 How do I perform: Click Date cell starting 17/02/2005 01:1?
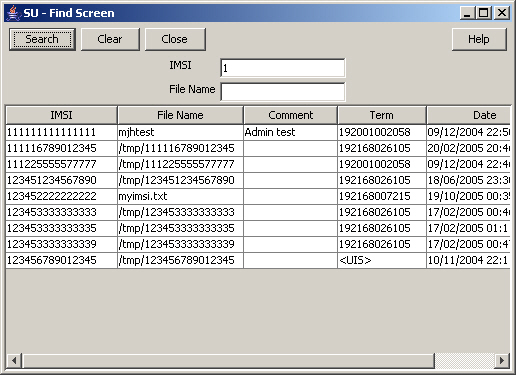click(x=468, y=228)
